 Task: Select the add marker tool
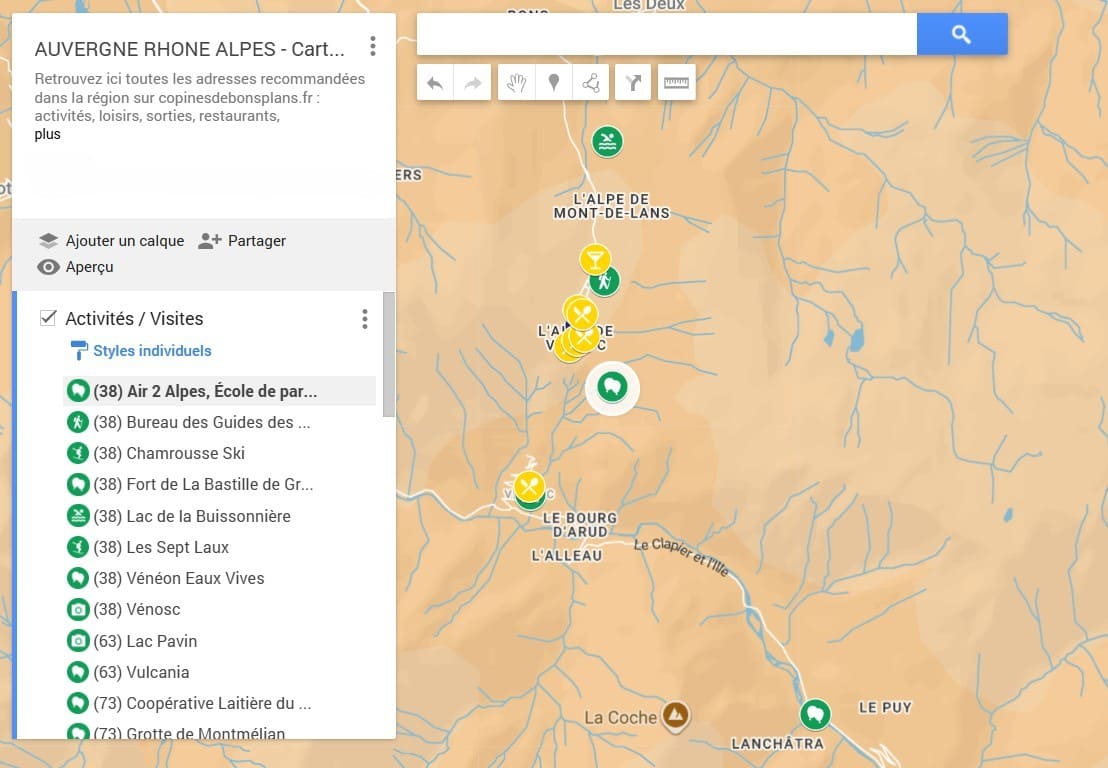[x=554, y=83]
